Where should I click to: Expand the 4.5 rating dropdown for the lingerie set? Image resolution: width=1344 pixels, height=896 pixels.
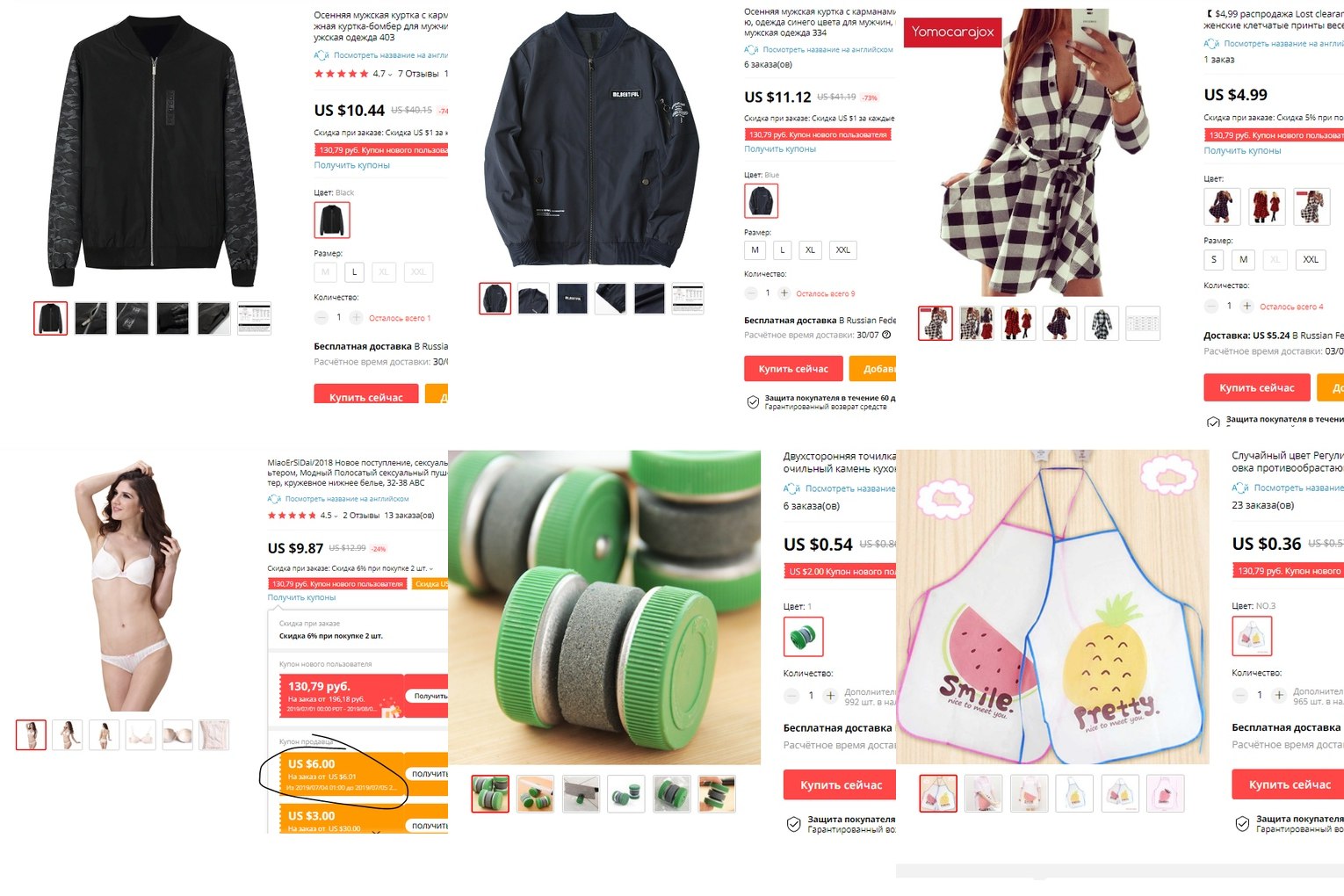tap(337, 517)
